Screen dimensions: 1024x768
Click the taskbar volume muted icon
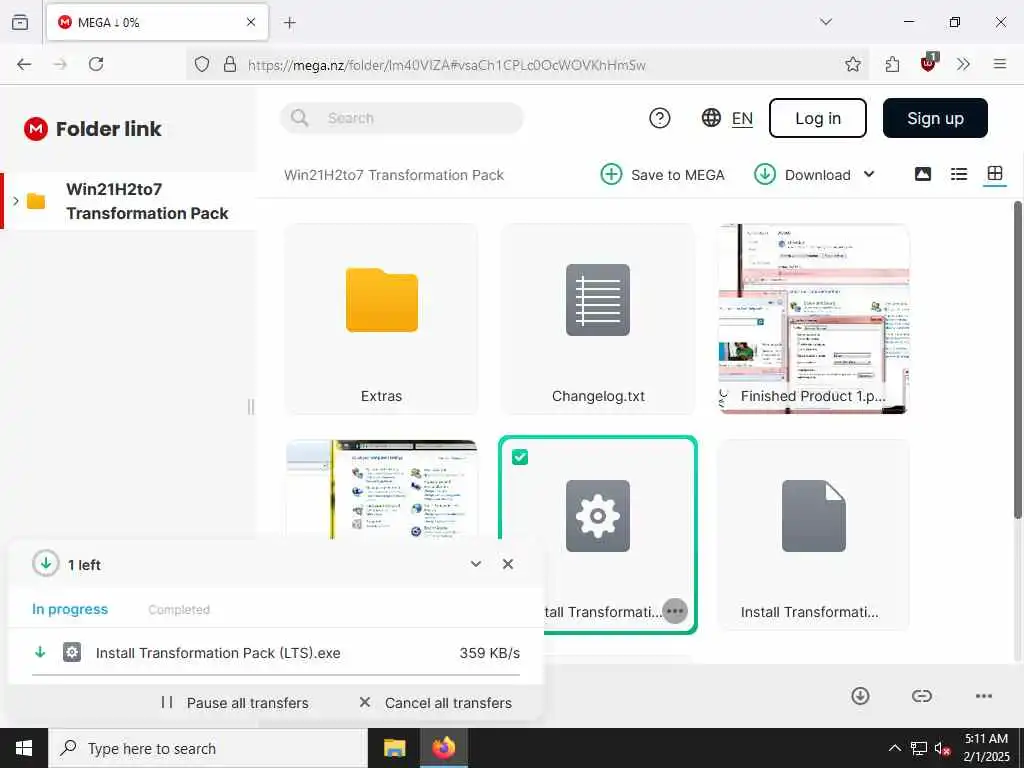click(941, 748)
